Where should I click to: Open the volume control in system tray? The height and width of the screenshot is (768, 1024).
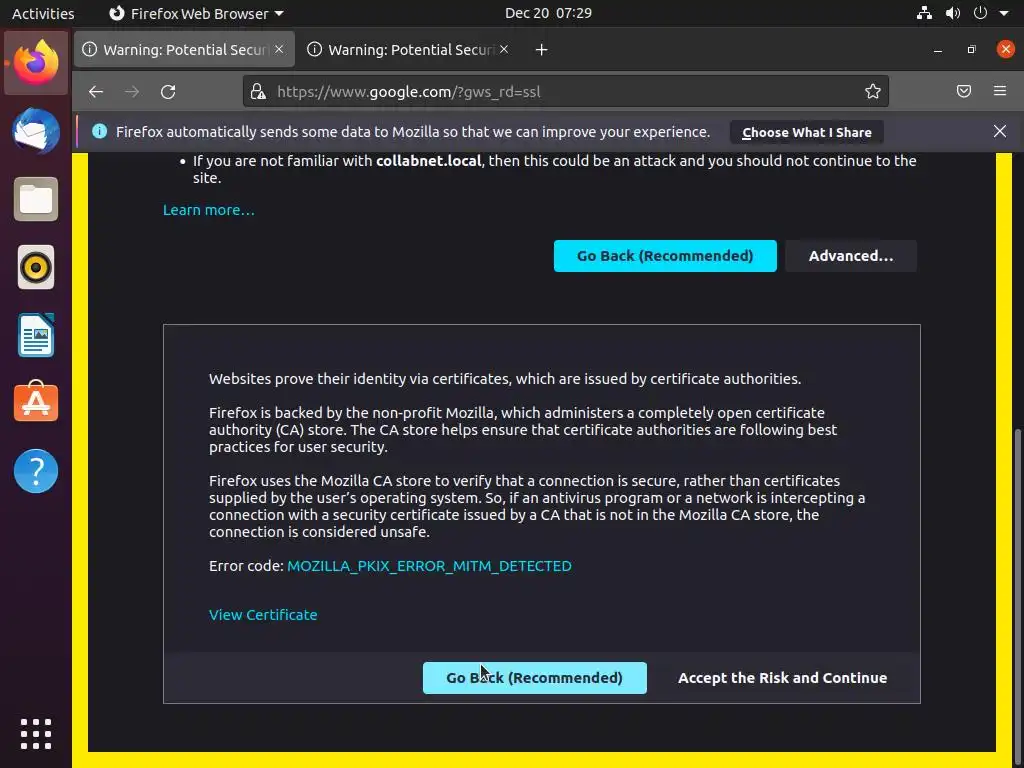[x=953, y=13]
